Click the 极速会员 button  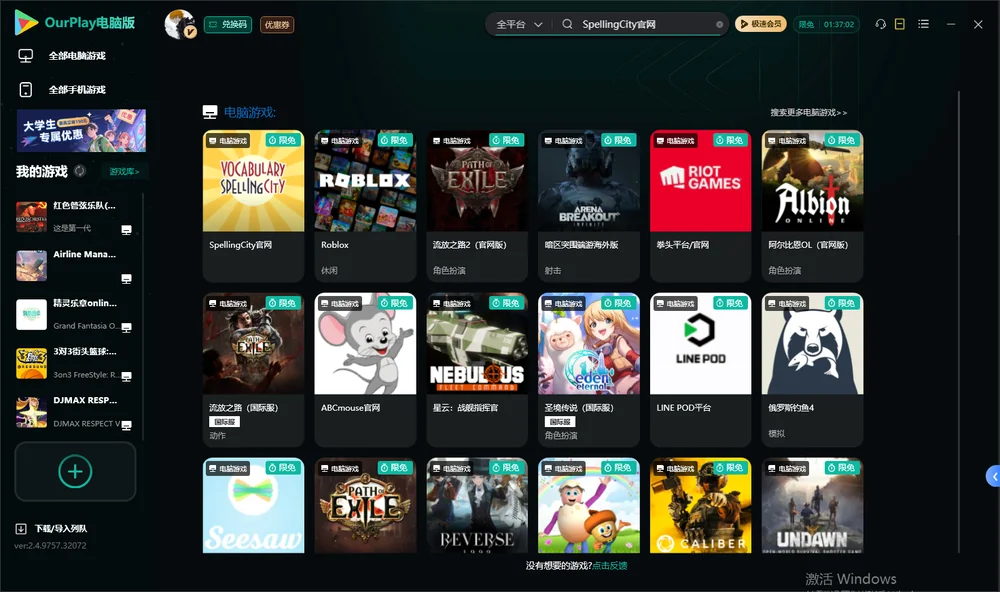pos(761,24)
